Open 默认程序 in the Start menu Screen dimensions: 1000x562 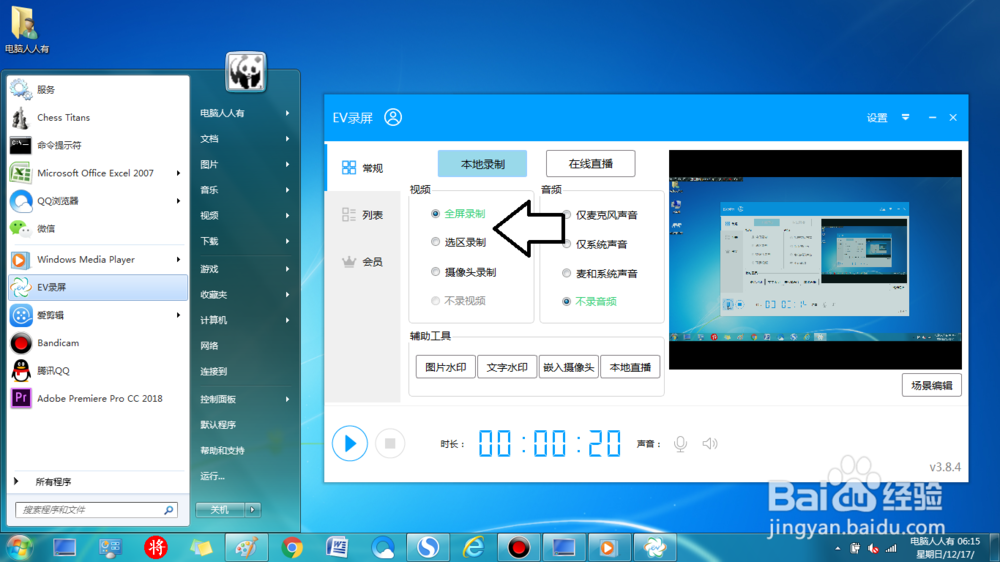click(245, 425)
